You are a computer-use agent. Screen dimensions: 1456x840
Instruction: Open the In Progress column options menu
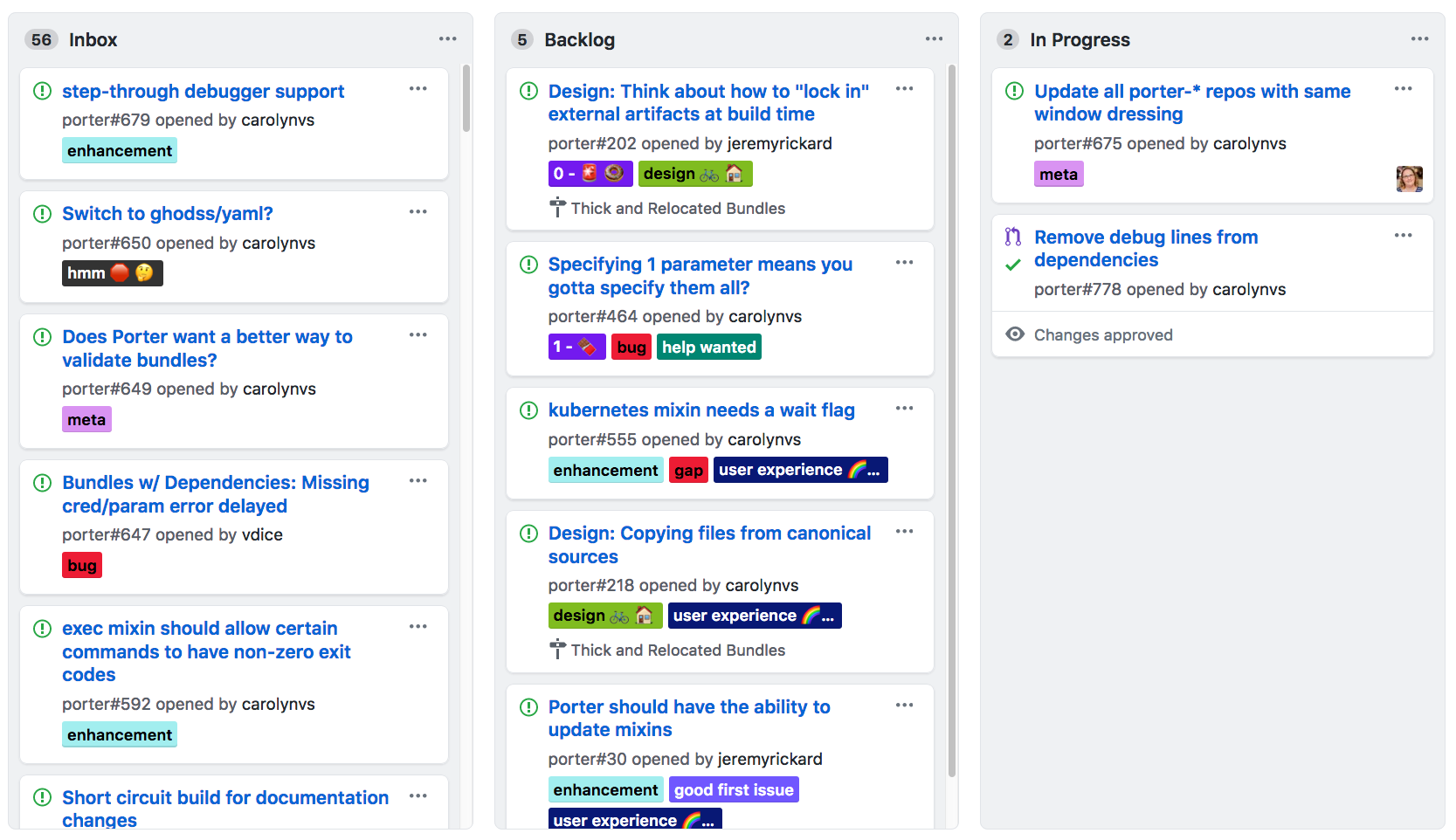coord(1419,39)
